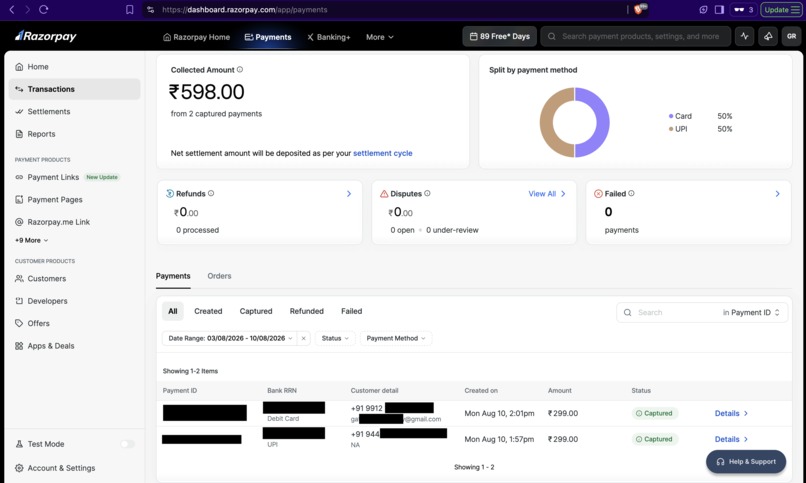Viewport: 806px width, 483px height.
Task: Open Home in the sidebar
Action: [x=74, y=67]
